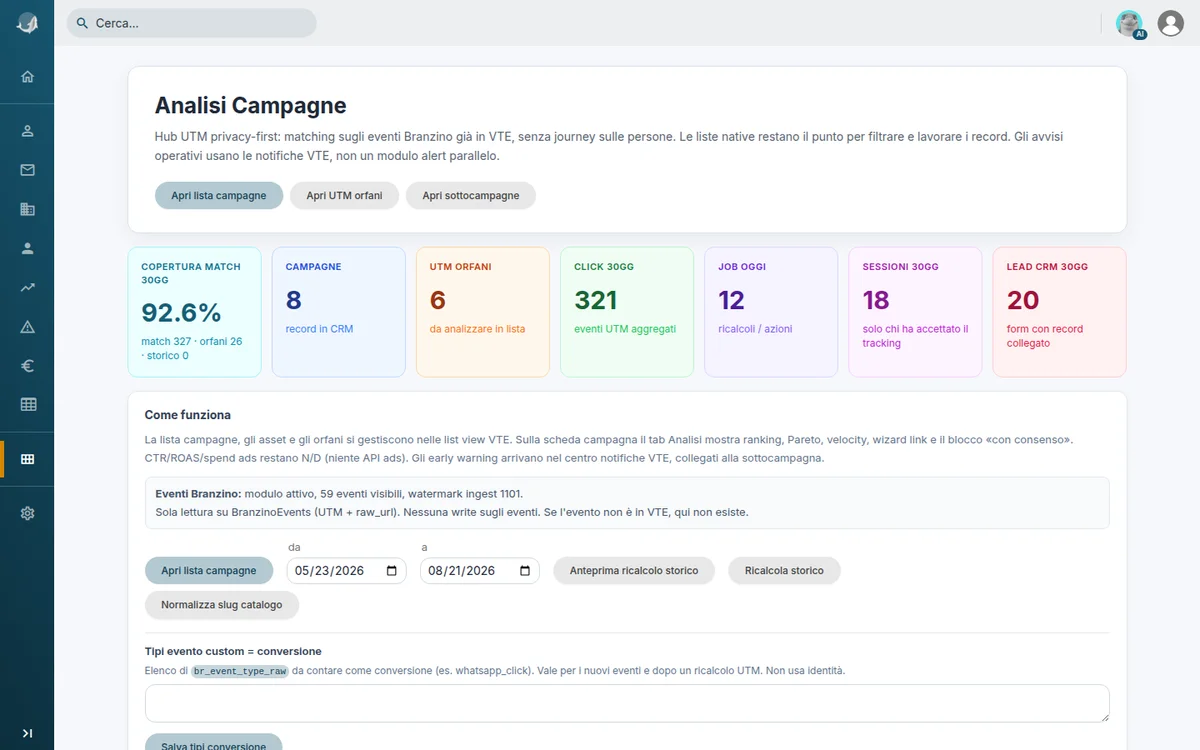Viewport: 1200px width, 750px height.
Task: Click the 'Eventi Branzino:' info text
Action: (x=198, y=494)
